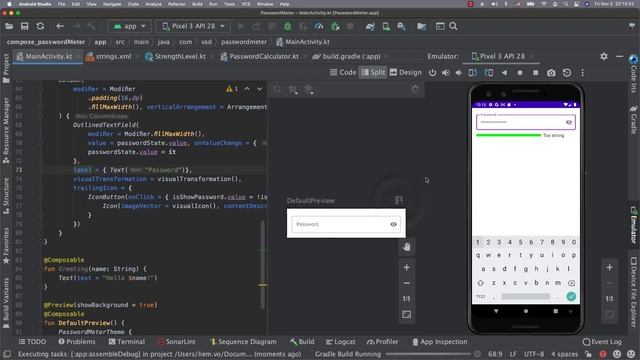Screen dimensions: 640x360
Task: Lower emulator volume with the volume down icon
Action: pyautogui.click(x=459, y=73)
